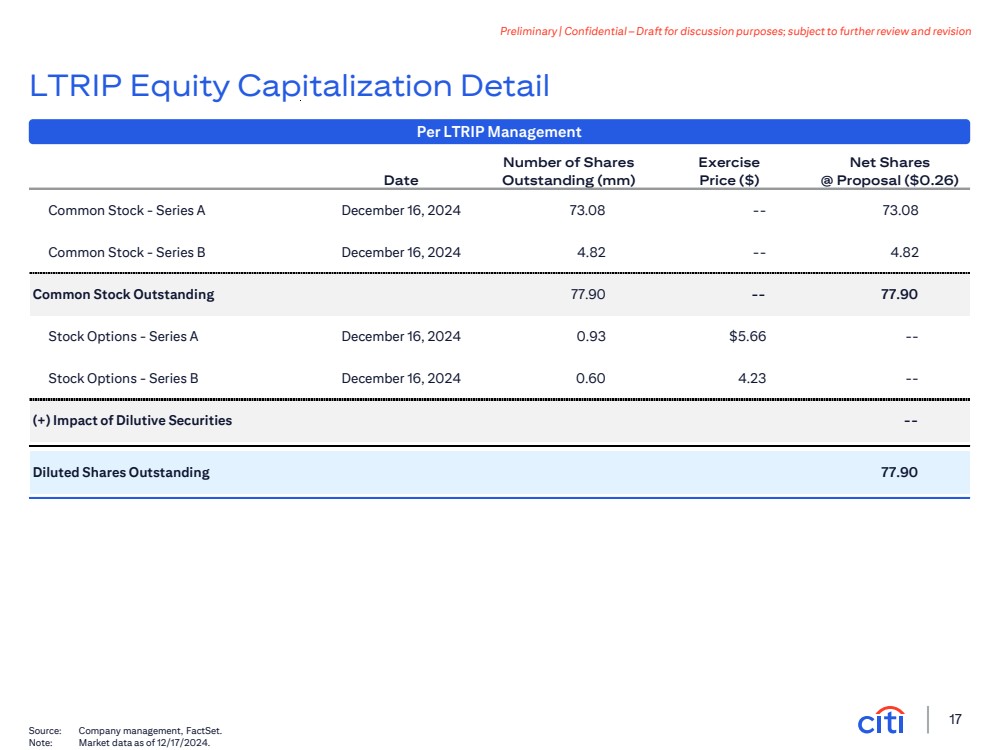Image resolution: width=999 pixels, height=750 pixels.
Task: Select the 'Common Stock - Series A' row label
Action: click(x=127, y=210)
